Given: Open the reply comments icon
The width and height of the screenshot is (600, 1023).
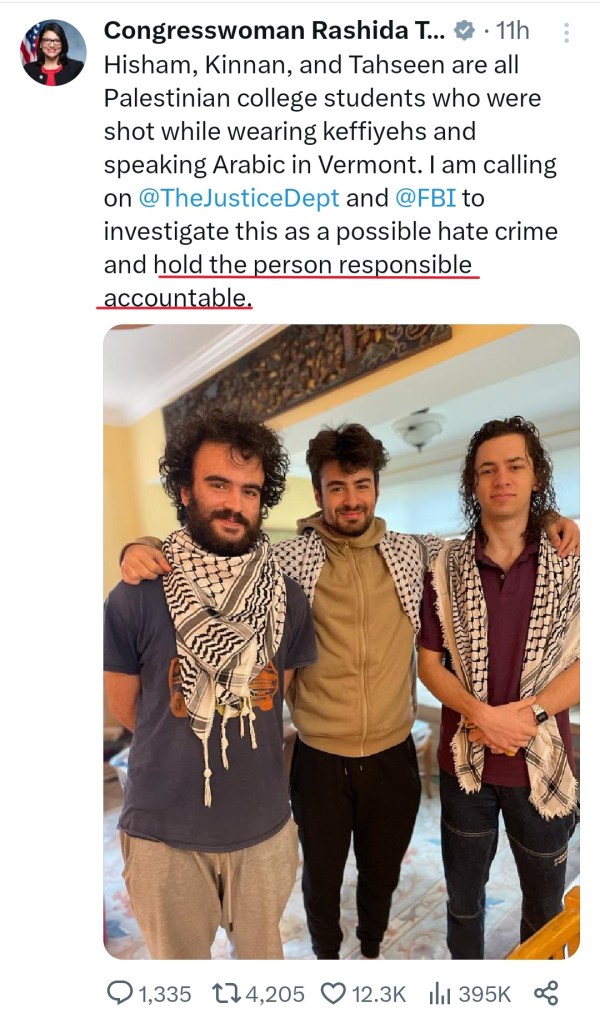Looking at the screenshot, I should [119, 994].
